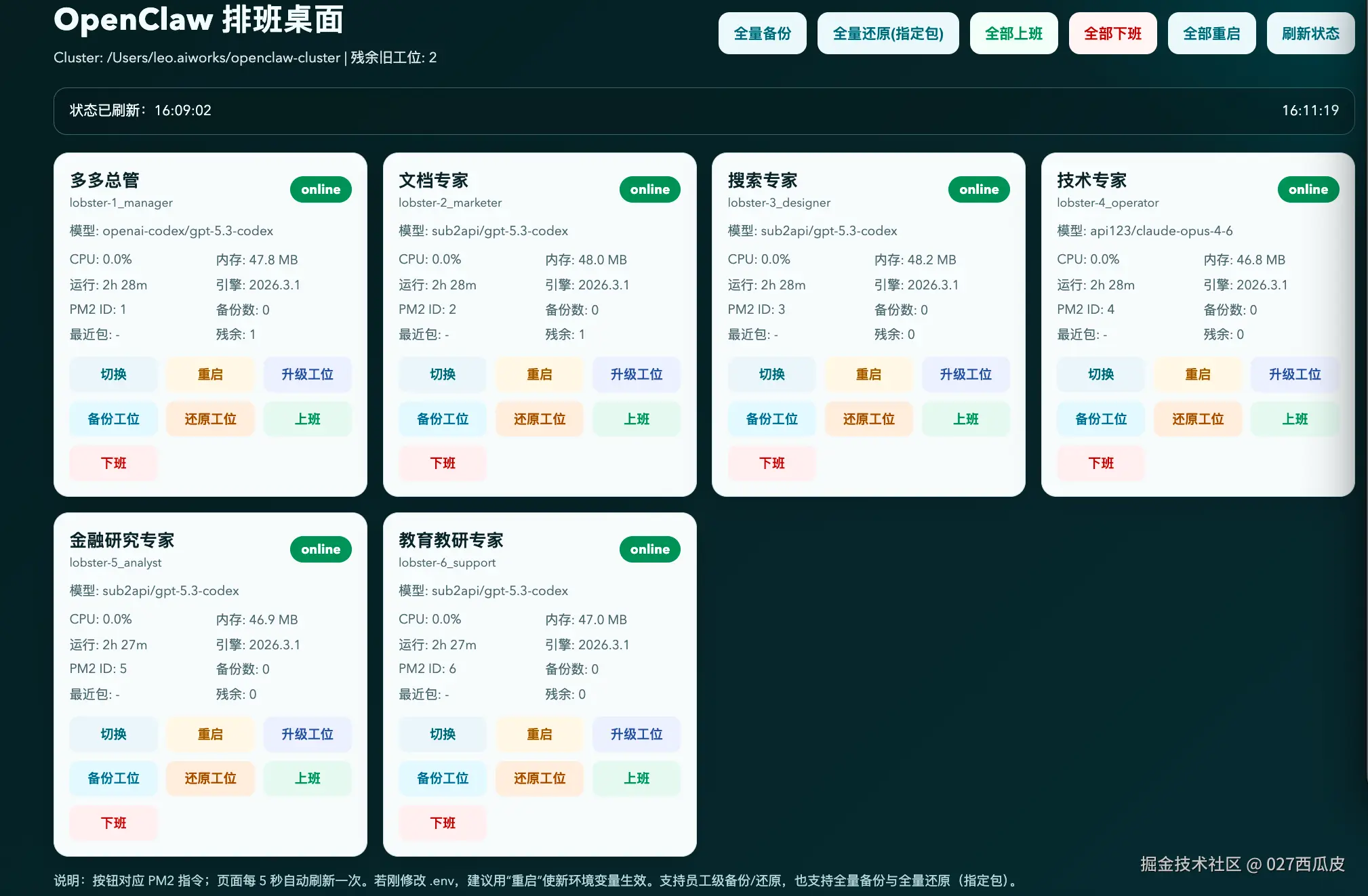The width and height of the screenshot is (1368, 896).
Task: Click 升级工位 for 多多总管
Action: click(x=307, y=374)
